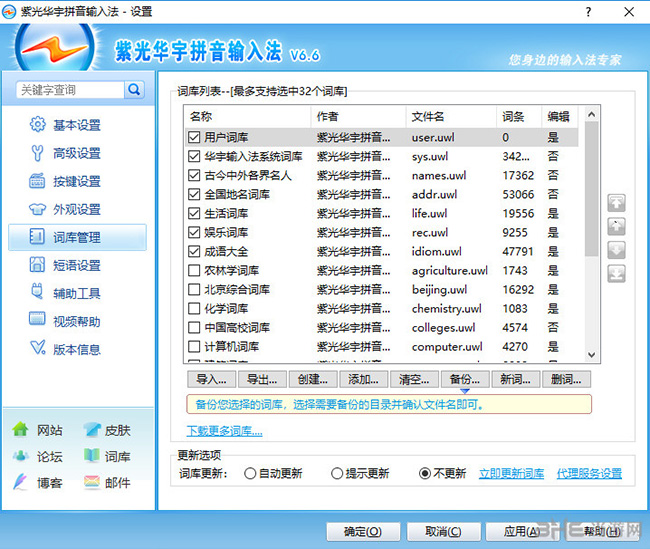Move selected dictionary up one

[616, 227]
